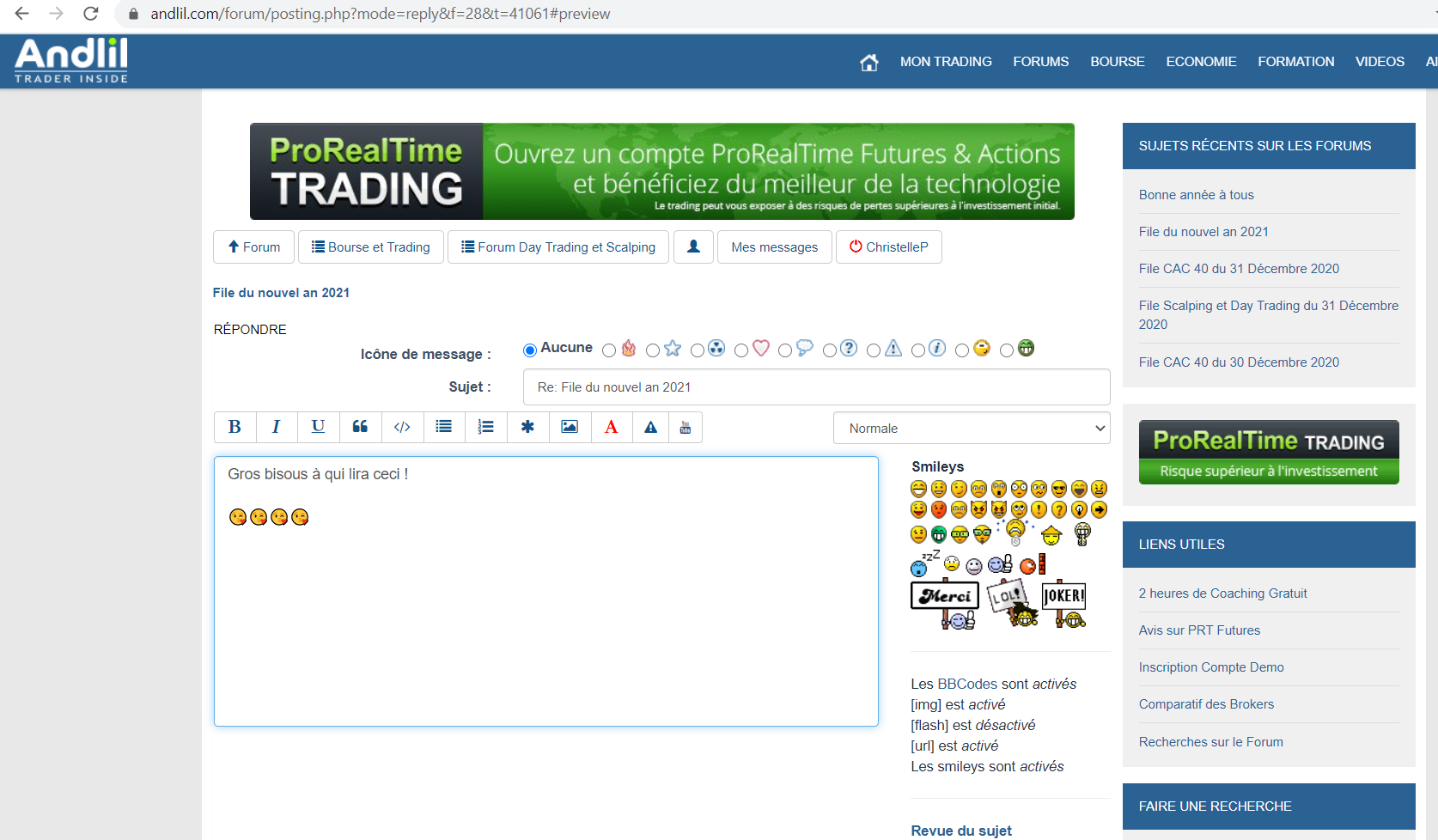Select the Aucune message icon option
The height and width of the screenshot is (840, 1438).
click(530, 350)
